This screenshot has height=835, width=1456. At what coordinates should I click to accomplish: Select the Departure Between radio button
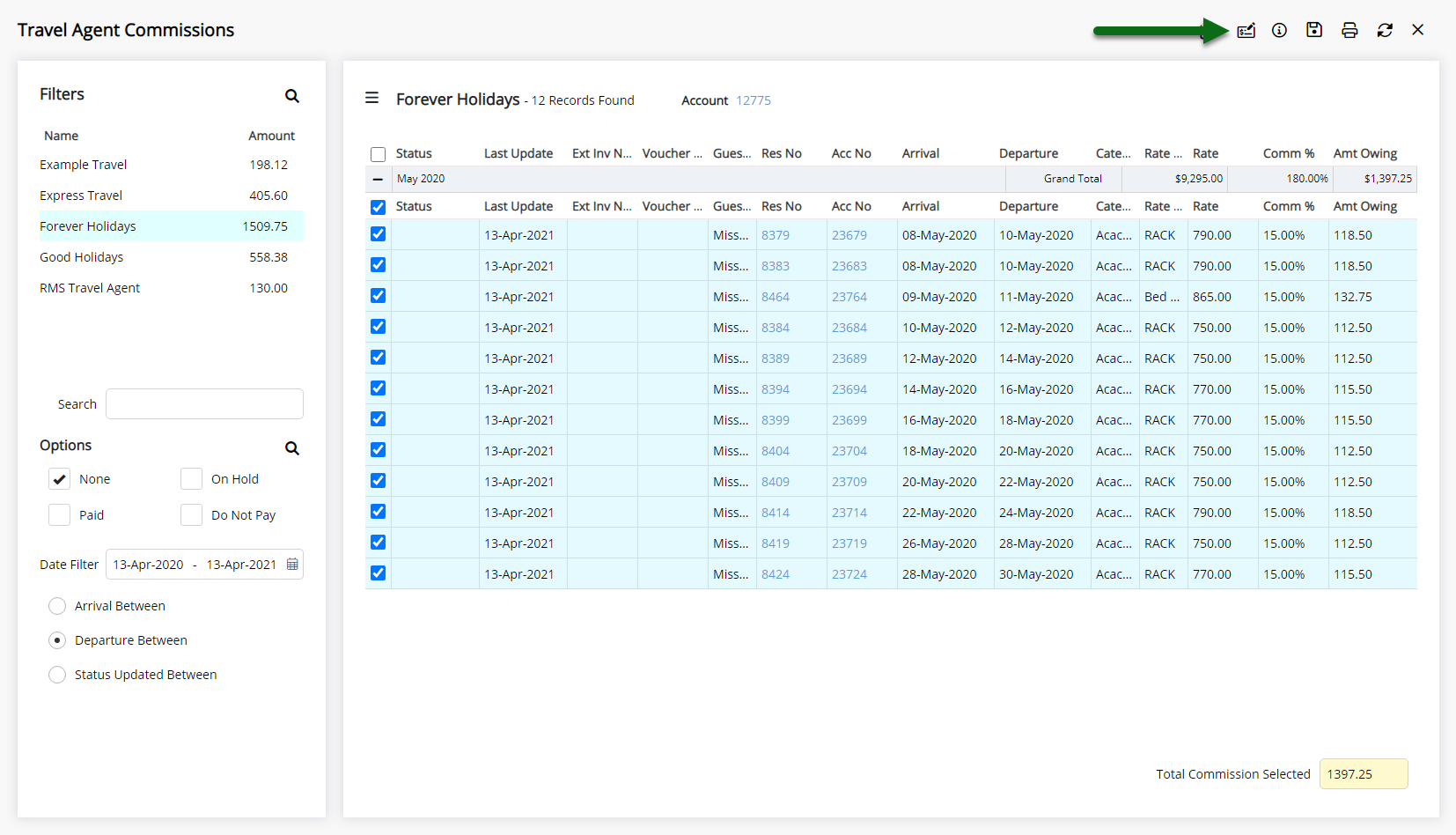point(57,640)
